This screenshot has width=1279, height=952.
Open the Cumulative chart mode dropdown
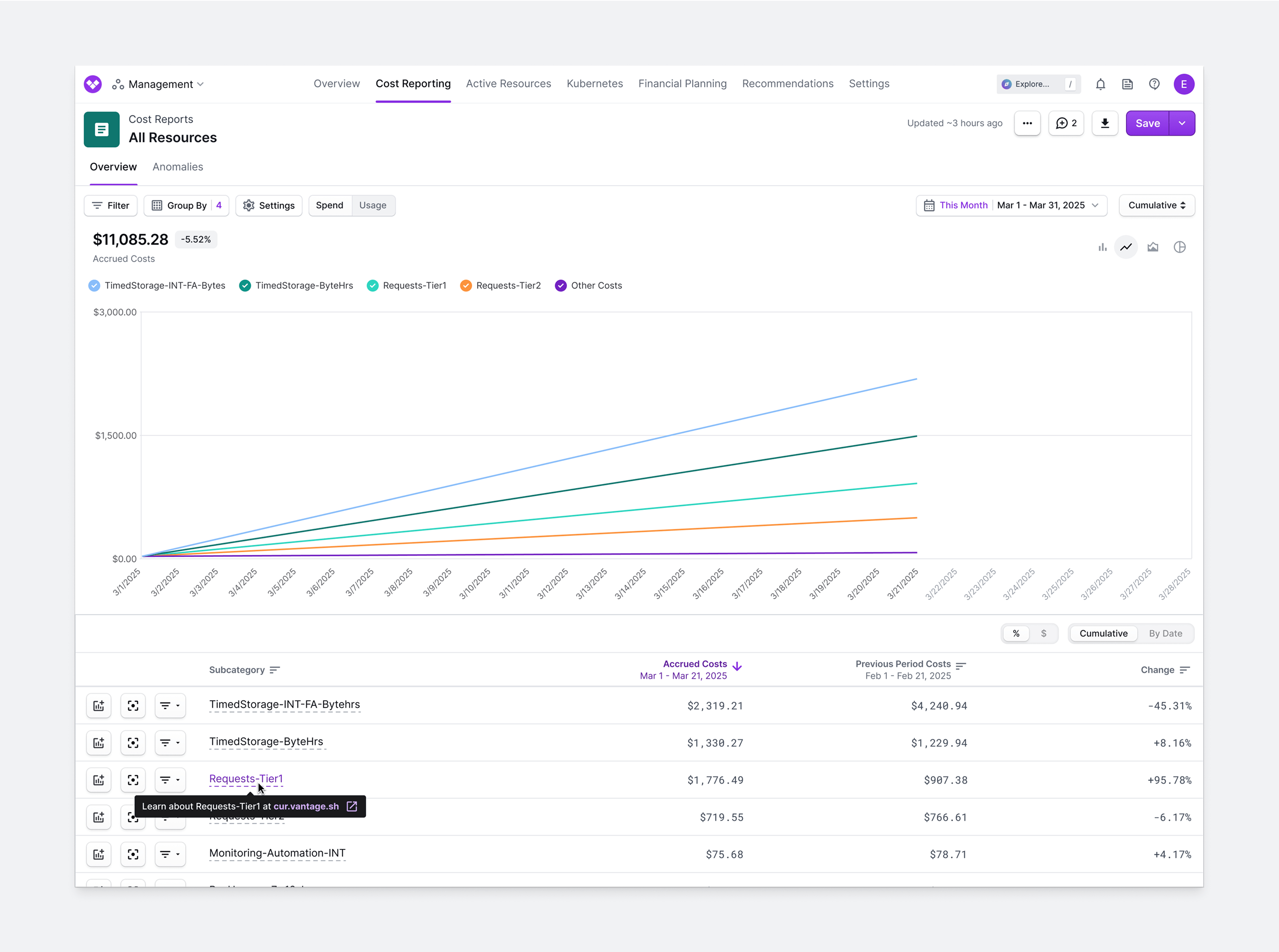pos(1156,206)
